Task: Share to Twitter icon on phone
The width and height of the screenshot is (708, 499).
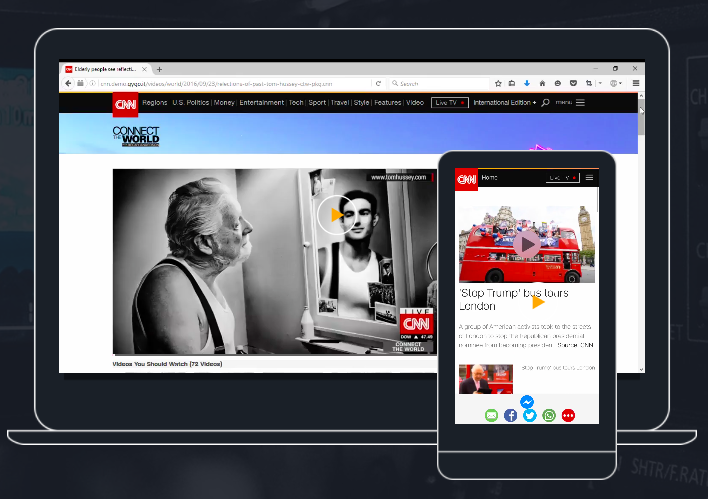Action: pyautogui.click(x=530, y=415)
